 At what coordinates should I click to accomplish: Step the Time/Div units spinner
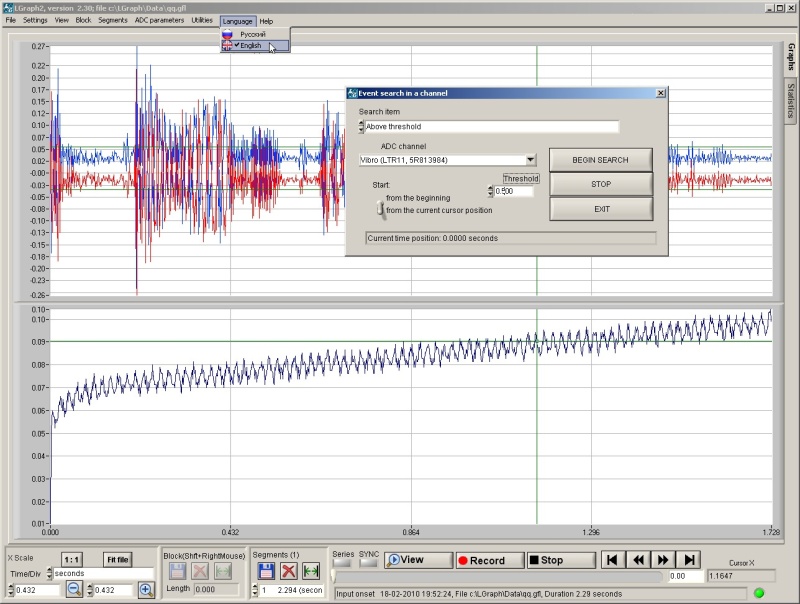coord(49,573)
